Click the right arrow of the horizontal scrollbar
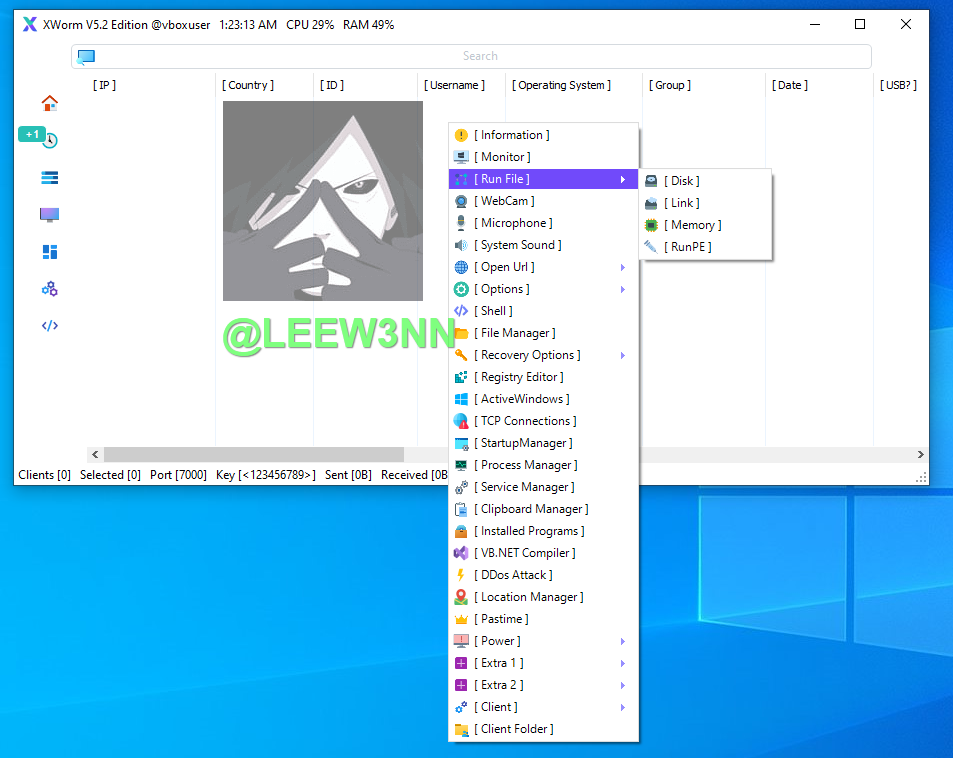The height and width of the screenshot is (758, 953). pyautogui.click(x=921, y=455)
